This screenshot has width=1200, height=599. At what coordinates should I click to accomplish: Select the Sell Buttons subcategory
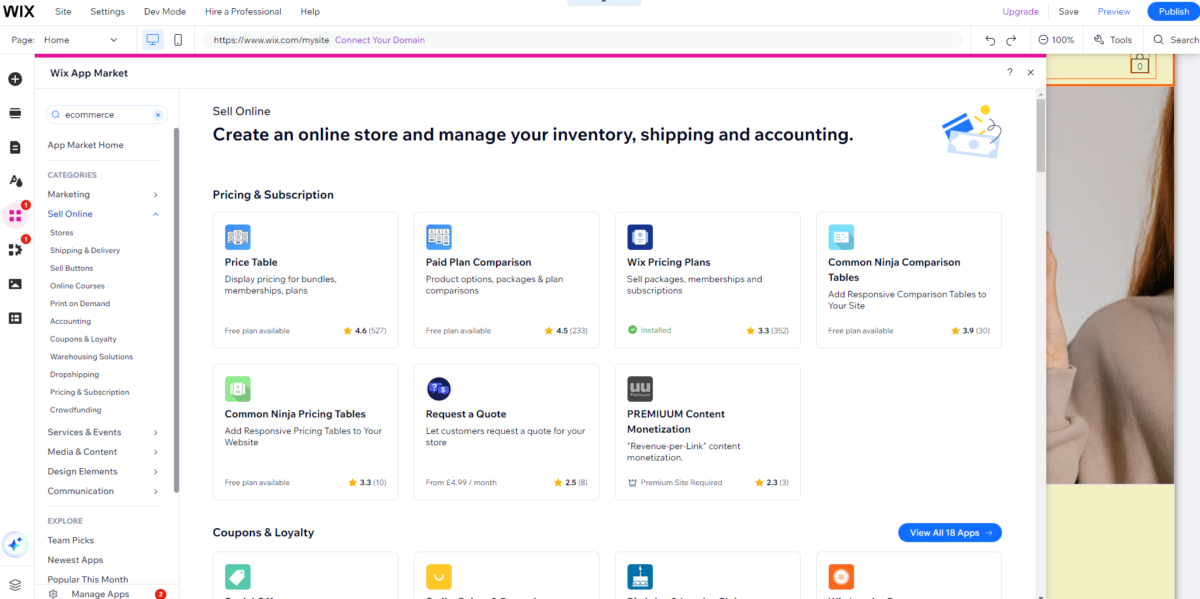point(72,268)
